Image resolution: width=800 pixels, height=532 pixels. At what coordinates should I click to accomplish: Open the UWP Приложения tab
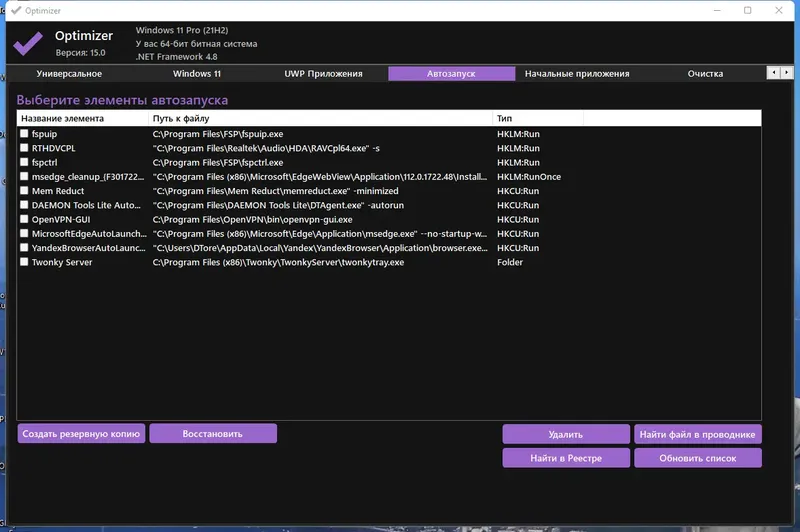[323, 73]
